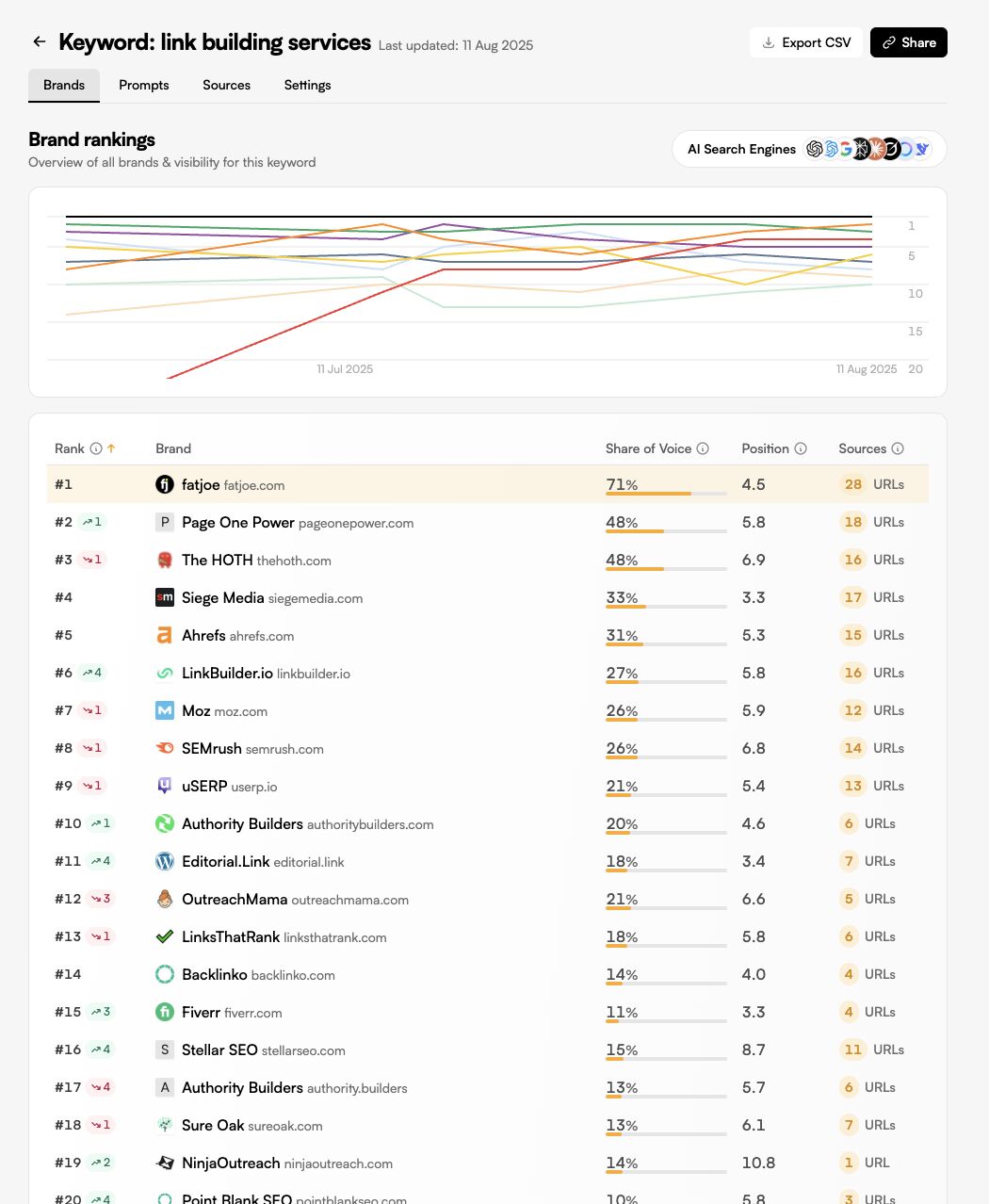This screenshot has height=1204, width=989.
Task: Toggle Rank column sort arrow
Action: (x=111, y=448)
